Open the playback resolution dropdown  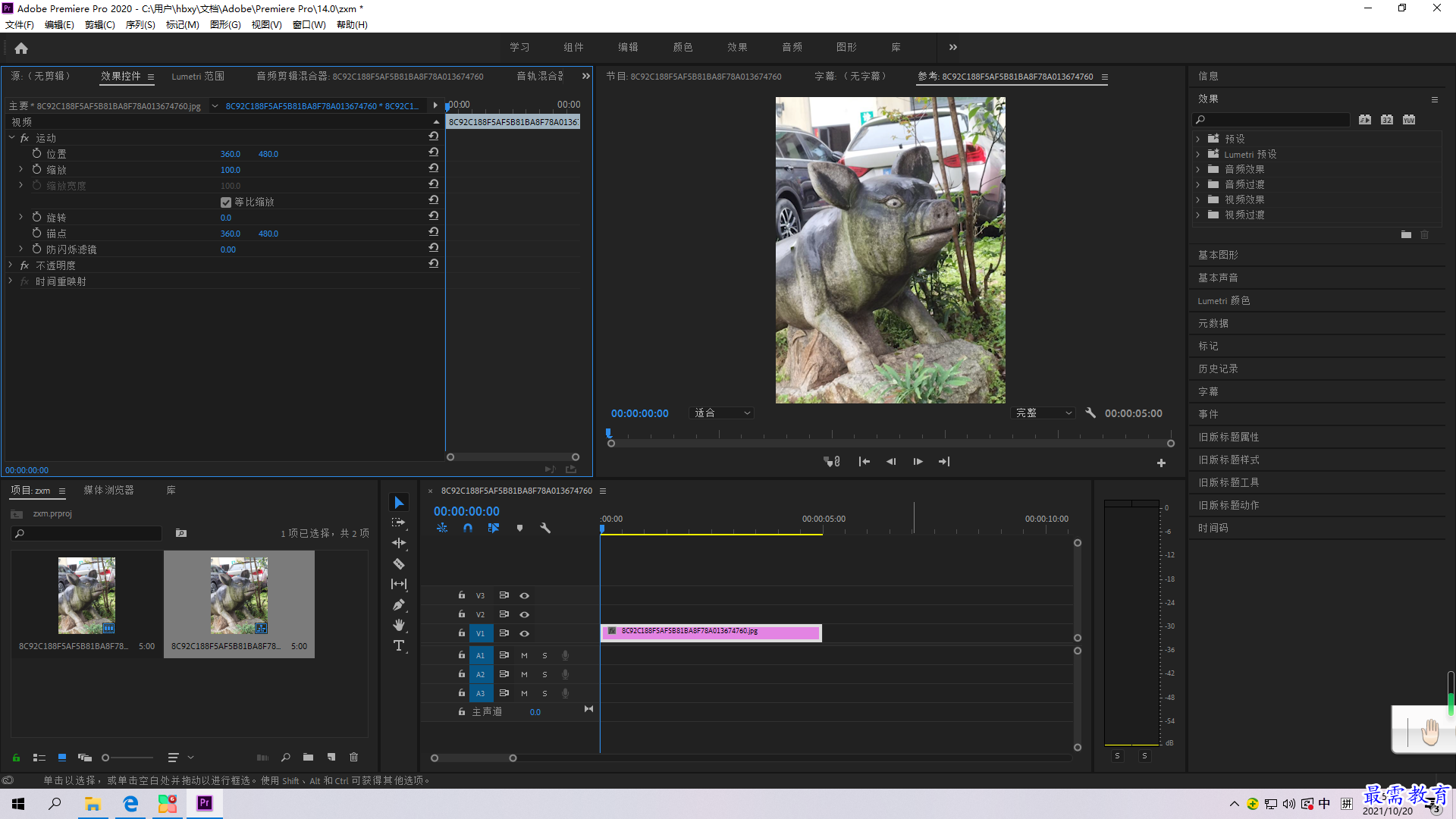tap(1043, 413)
